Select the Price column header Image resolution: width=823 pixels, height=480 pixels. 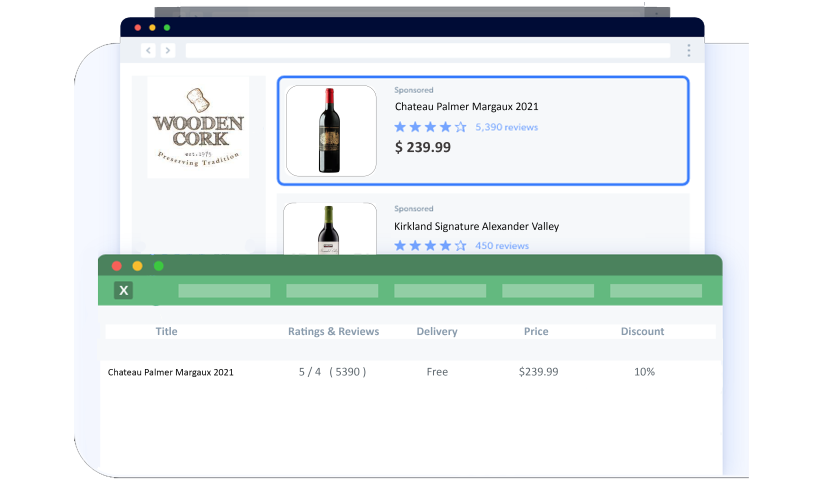(536, 332)
